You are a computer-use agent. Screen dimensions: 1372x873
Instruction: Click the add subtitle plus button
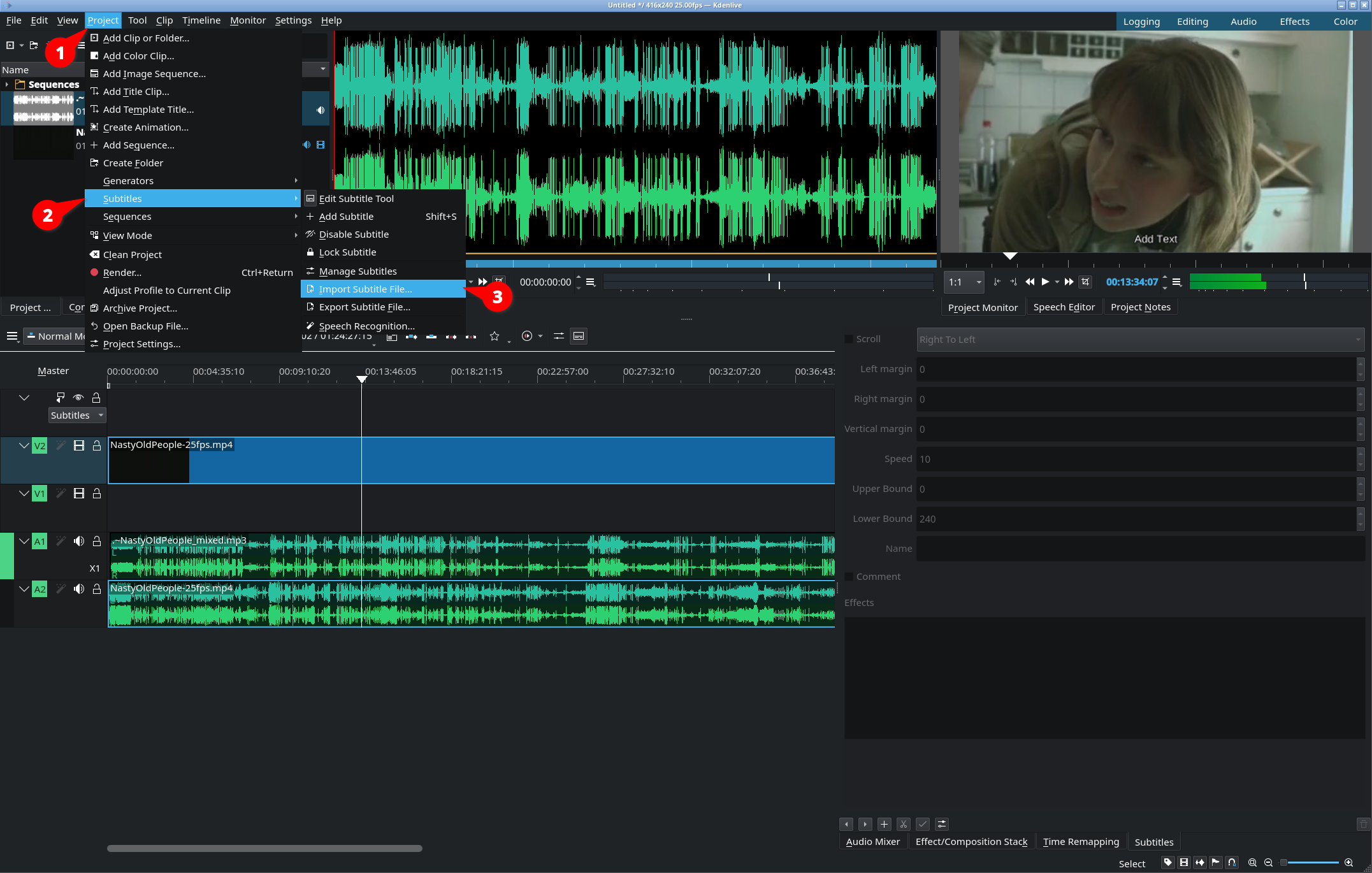[884, 824]
